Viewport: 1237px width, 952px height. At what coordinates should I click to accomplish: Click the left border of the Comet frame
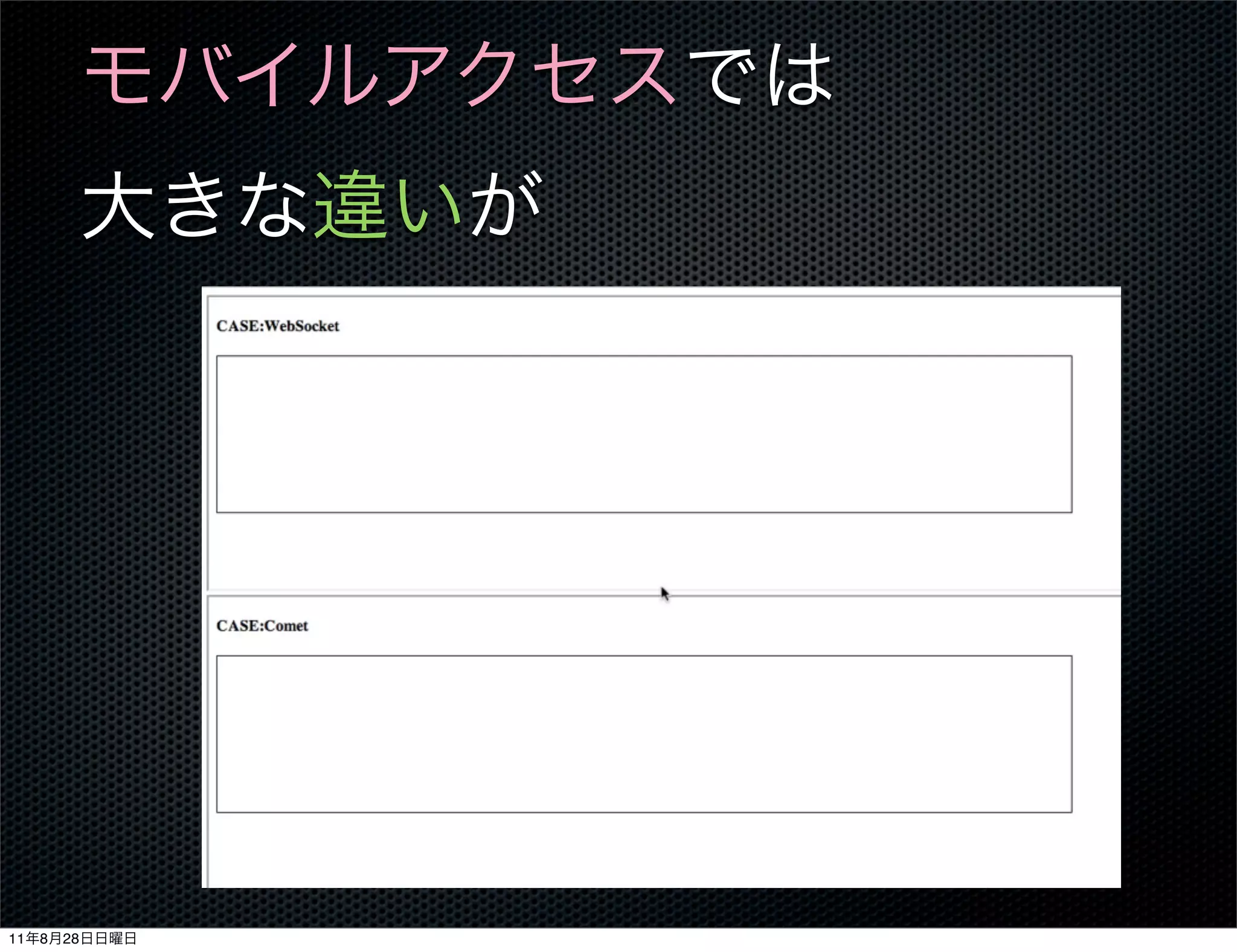[208, 743]
